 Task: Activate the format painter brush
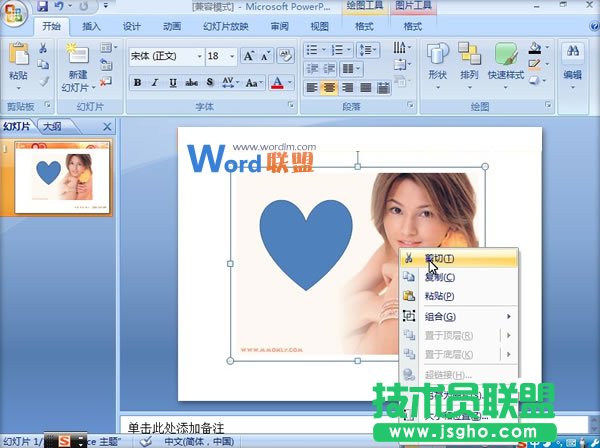(44, 81)
